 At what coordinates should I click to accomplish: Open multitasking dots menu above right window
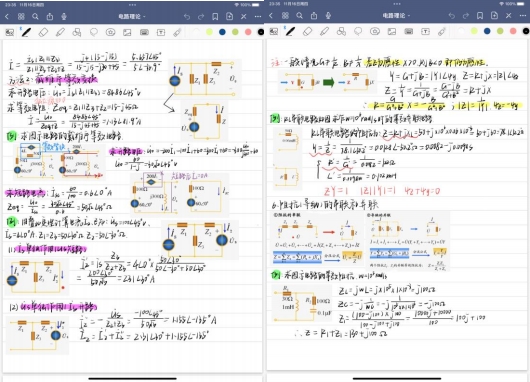point(397,4)
